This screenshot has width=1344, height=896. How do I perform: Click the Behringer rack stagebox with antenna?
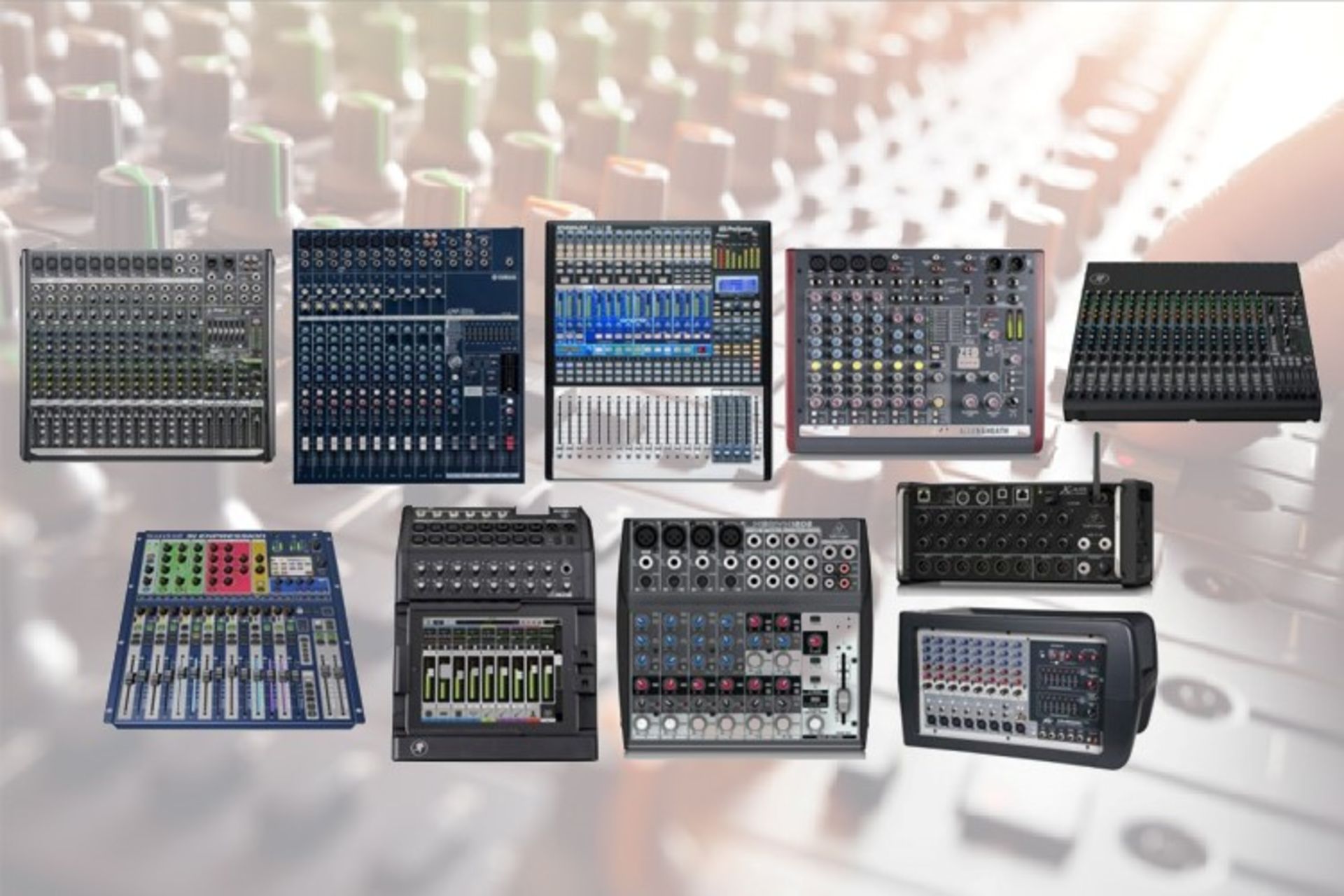[1024, 533]
